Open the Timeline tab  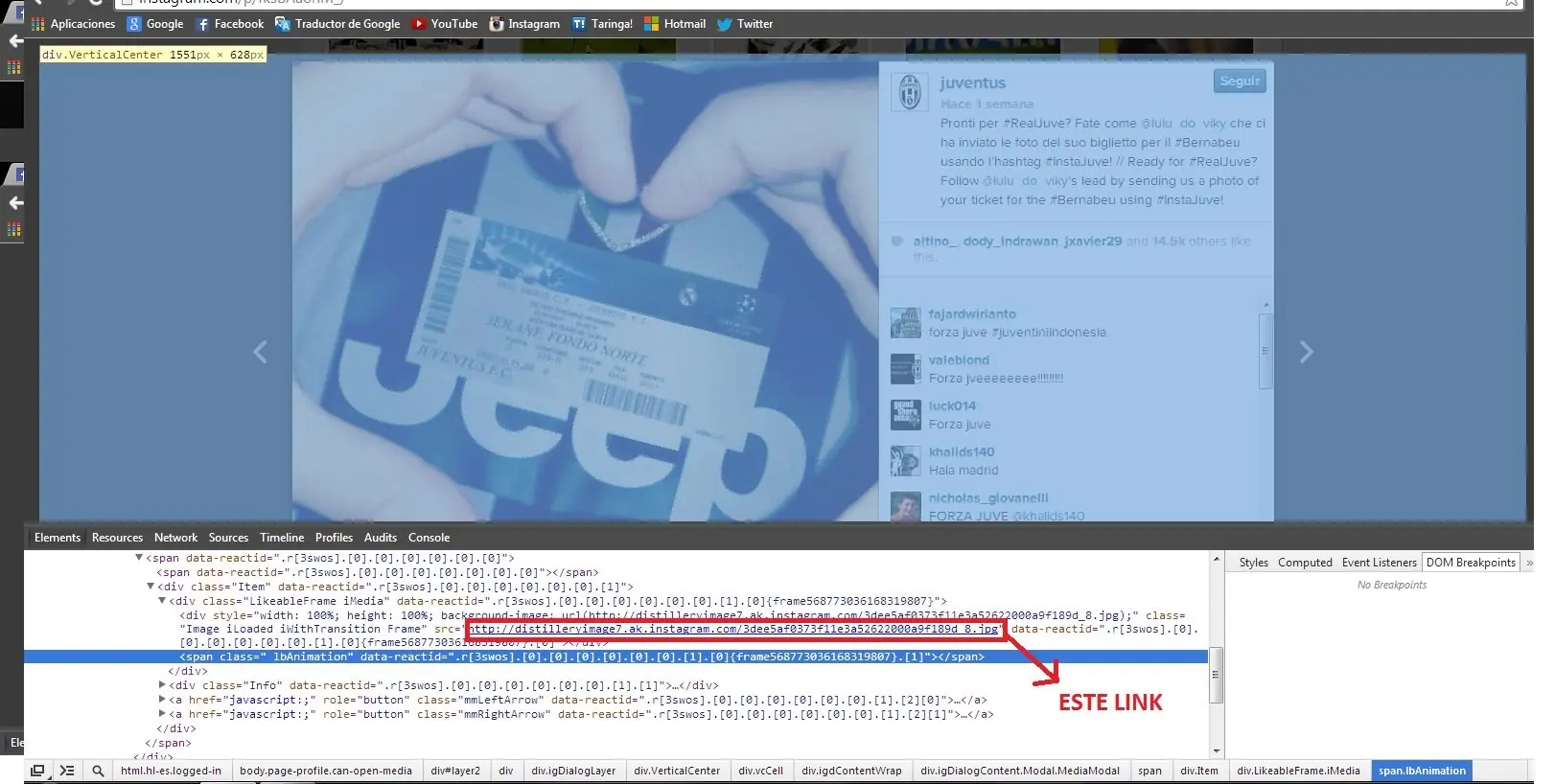pos(282,538)
